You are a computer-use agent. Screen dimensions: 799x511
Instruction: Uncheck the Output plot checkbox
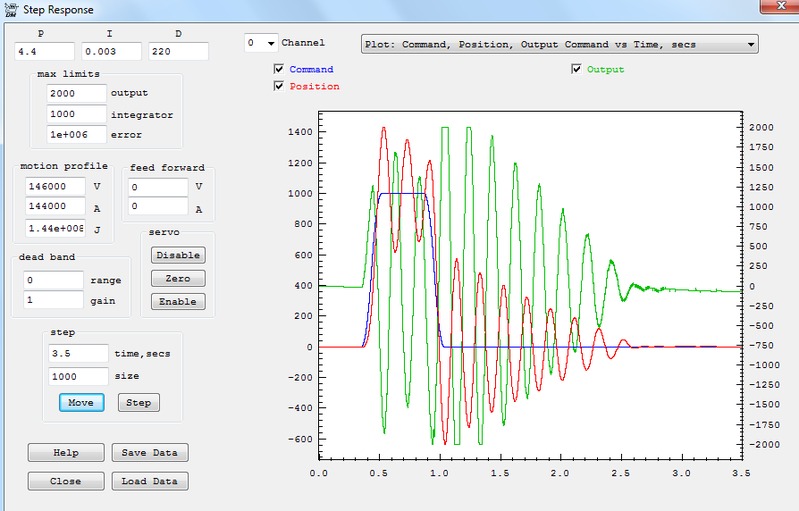click(x=577, y=70)
